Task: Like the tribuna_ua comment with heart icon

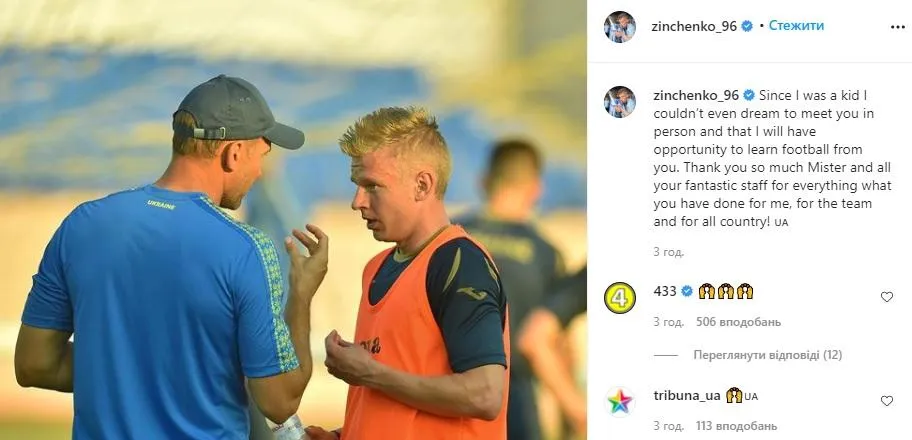Action: coord(886,400)
